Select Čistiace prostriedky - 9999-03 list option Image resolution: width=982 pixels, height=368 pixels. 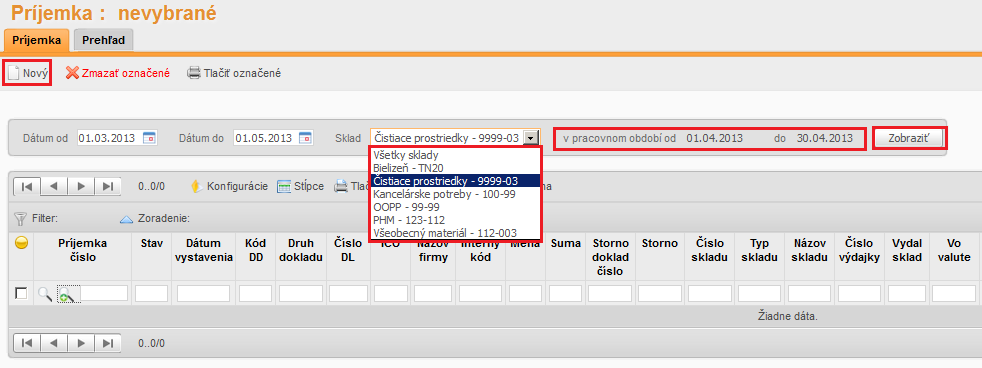[455, 180]
